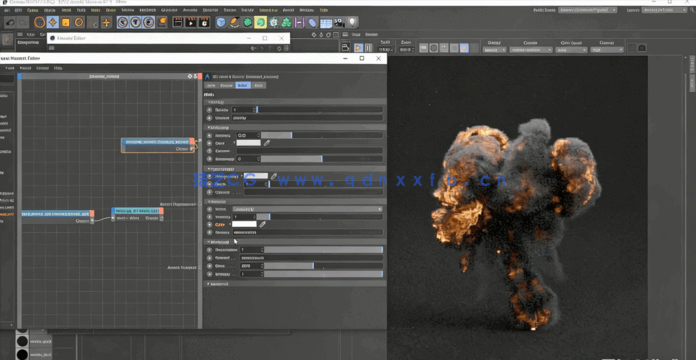696x360 pixels.
Task: Open the Help menu in main menu bar
Action: [x=324, y=10]
